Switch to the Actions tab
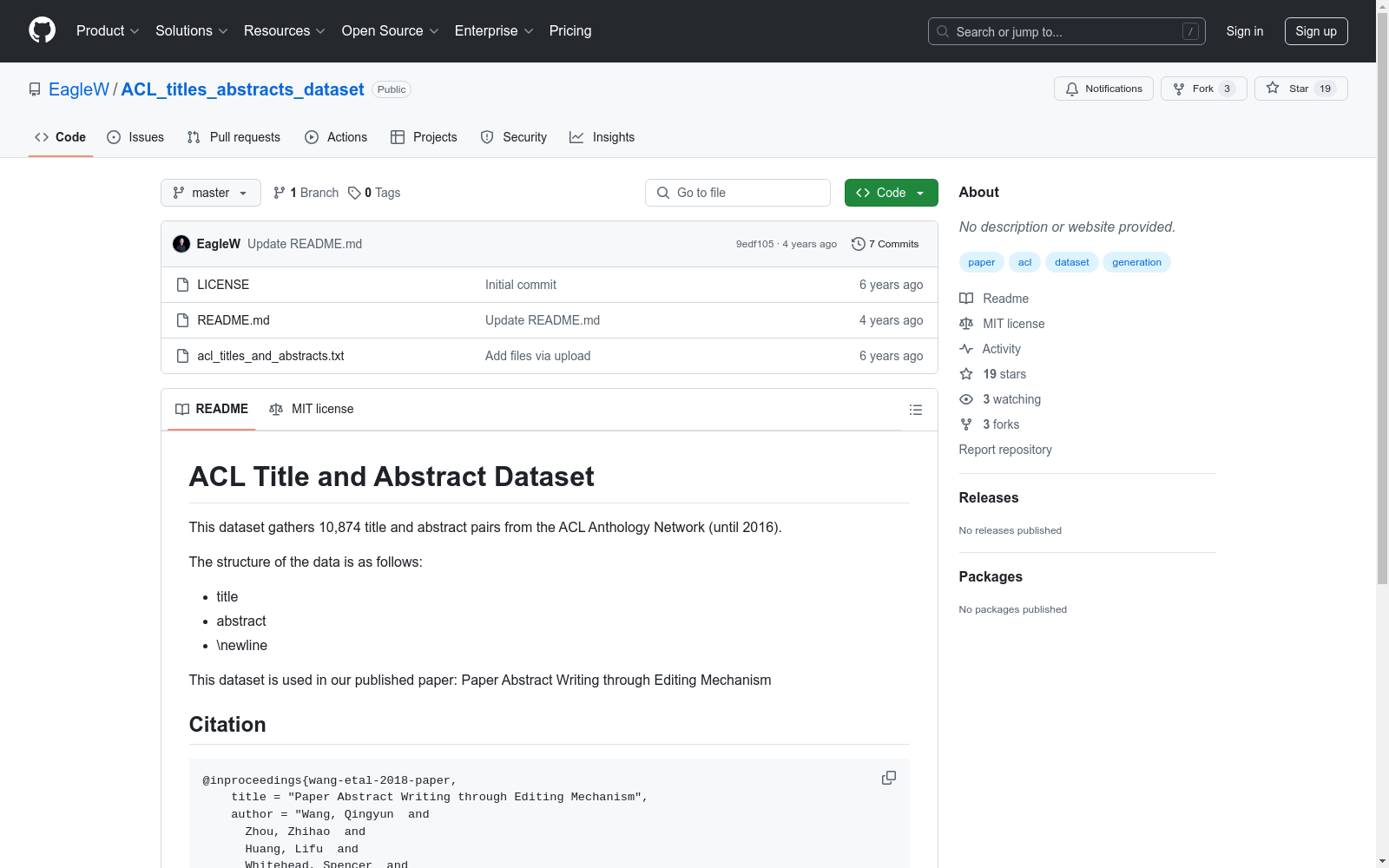The width and height of the screenshot is (1389, 868). coord(336,137)
